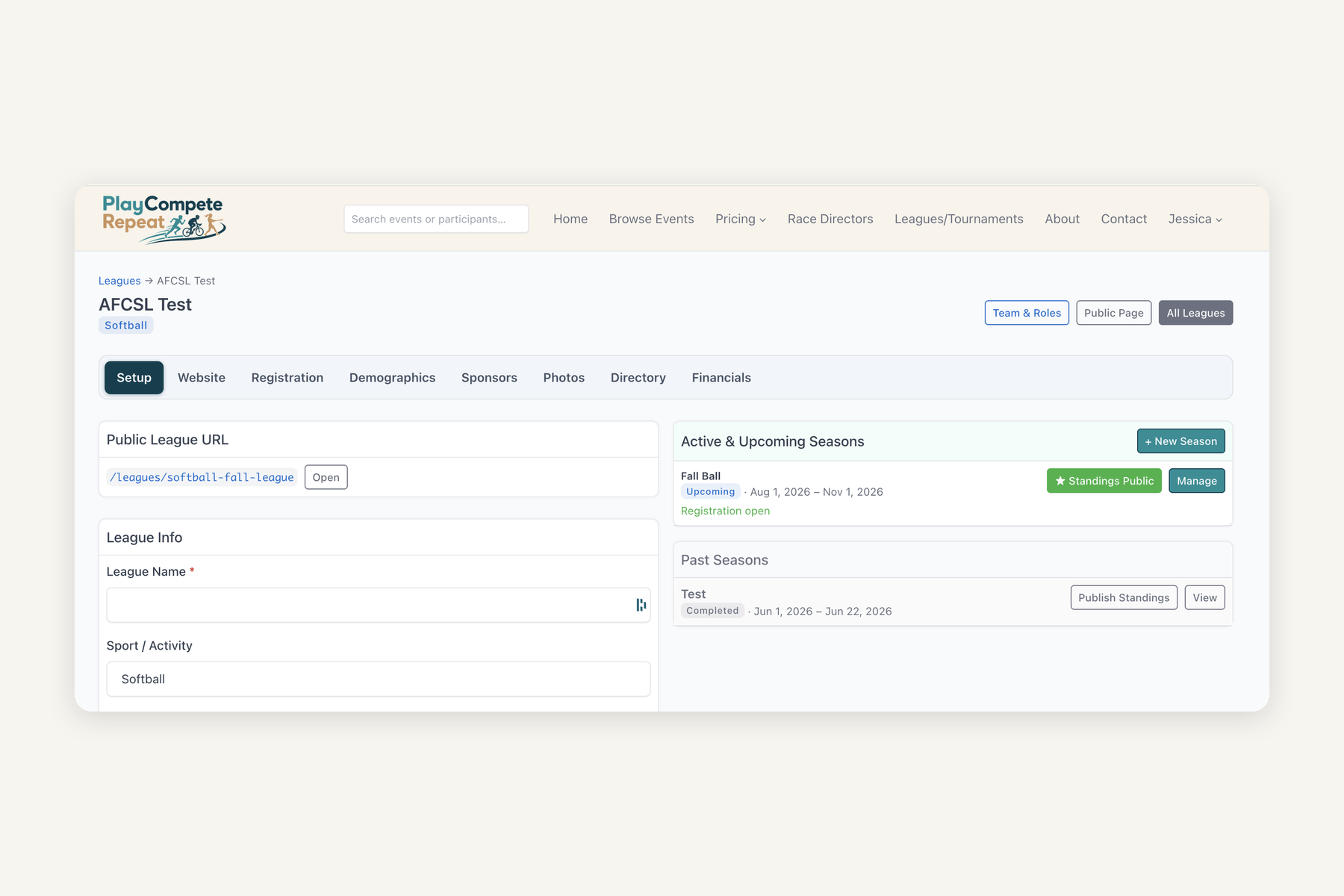Switch to the Setup tab
The width and height of the screenshot is (1344, 896).
pos(134,378)
